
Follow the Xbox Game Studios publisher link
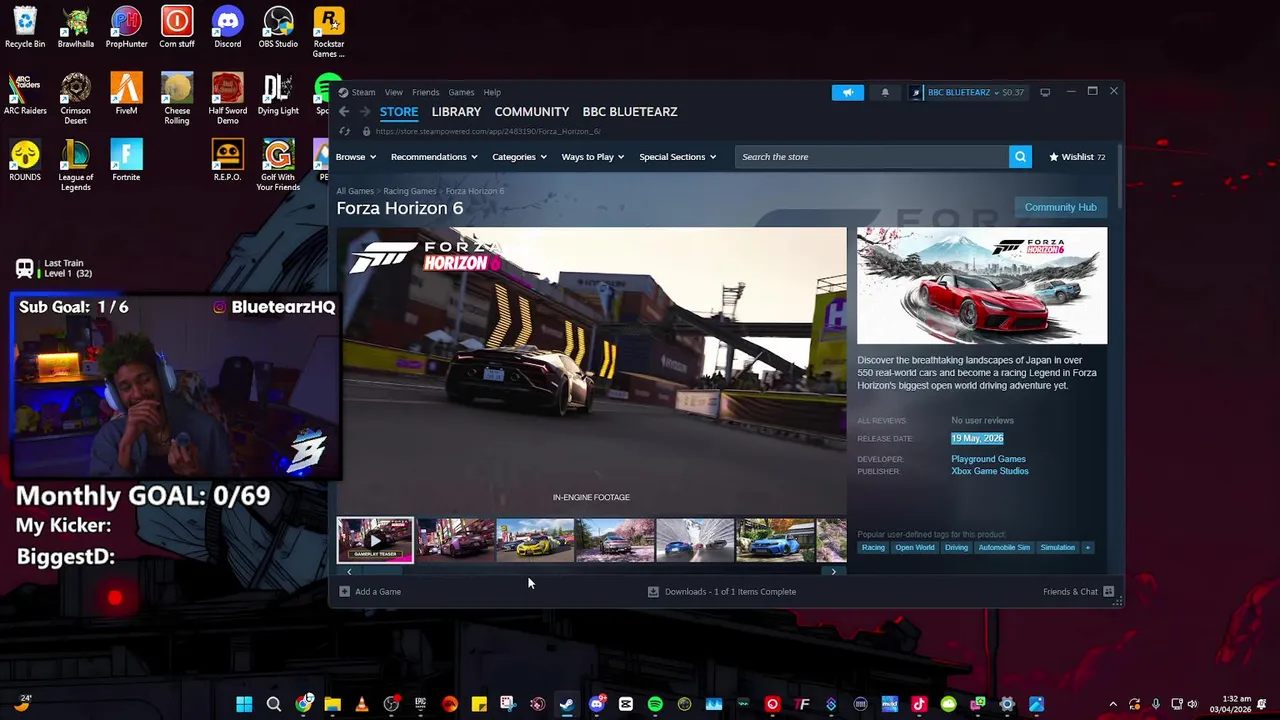point(990,471)
